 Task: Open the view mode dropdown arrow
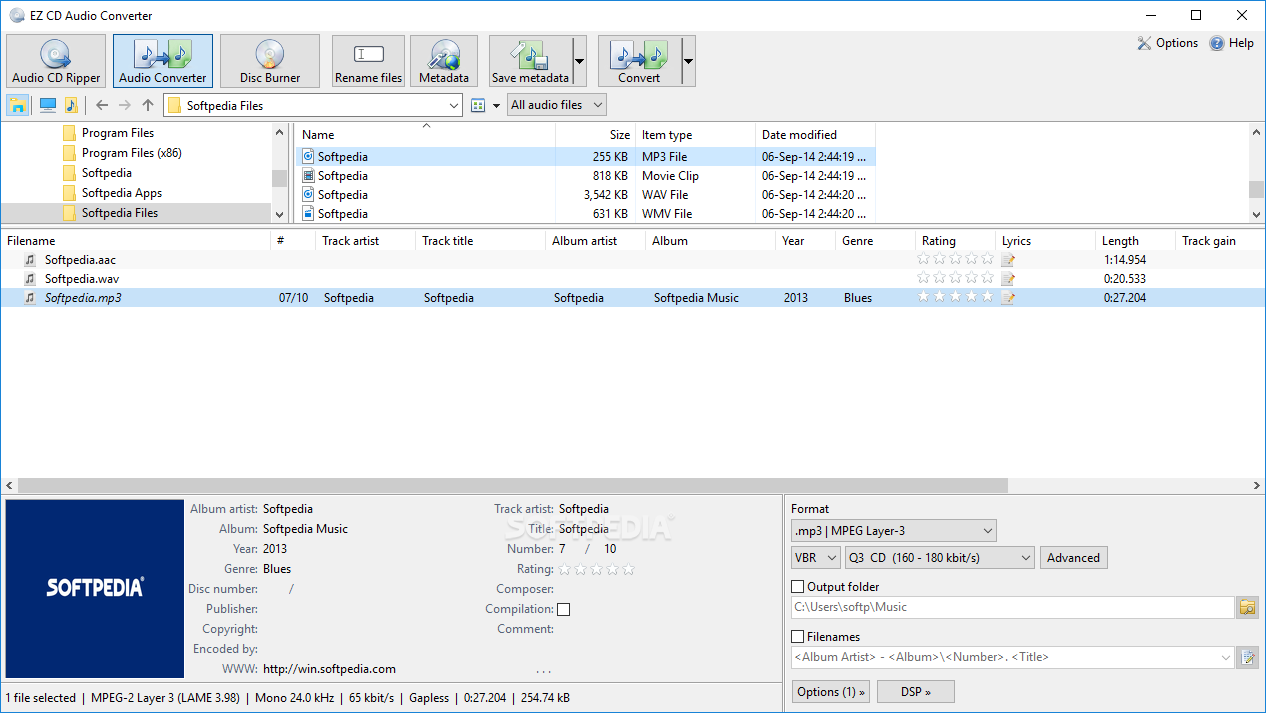496,105
